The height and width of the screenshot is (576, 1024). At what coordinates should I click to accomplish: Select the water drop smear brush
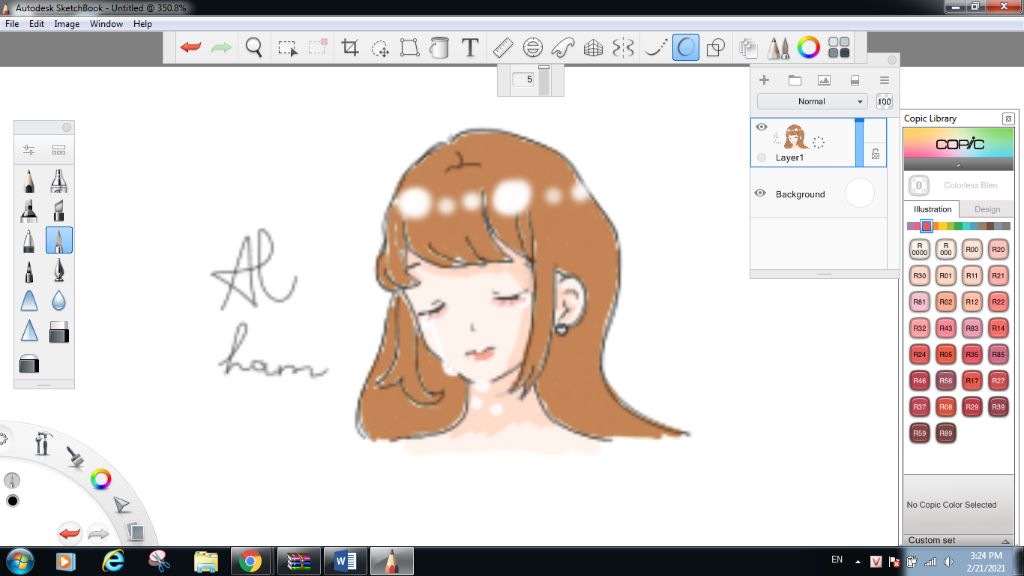pos(59,301)
